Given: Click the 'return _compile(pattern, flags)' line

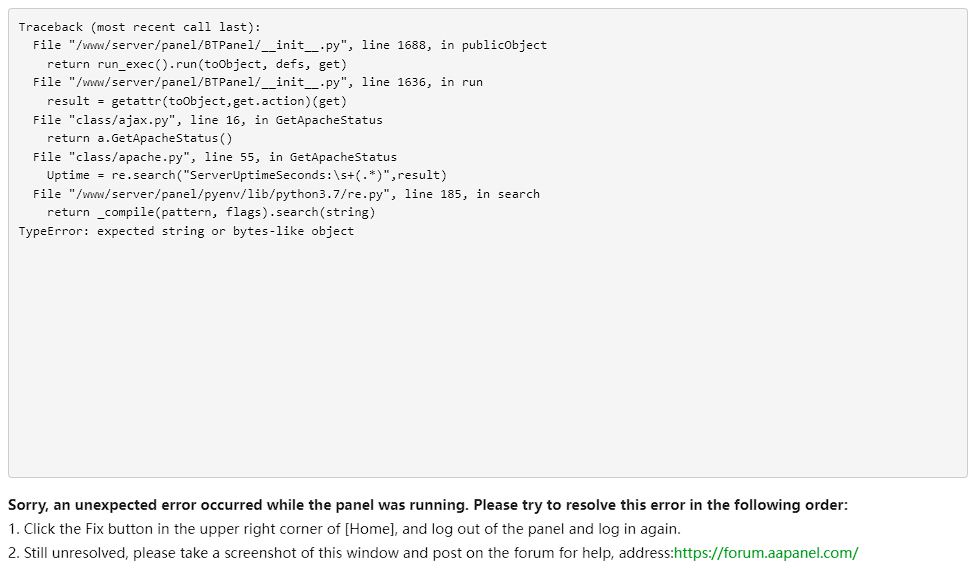Looking at the screenshot, I should (x=210, y=212).
